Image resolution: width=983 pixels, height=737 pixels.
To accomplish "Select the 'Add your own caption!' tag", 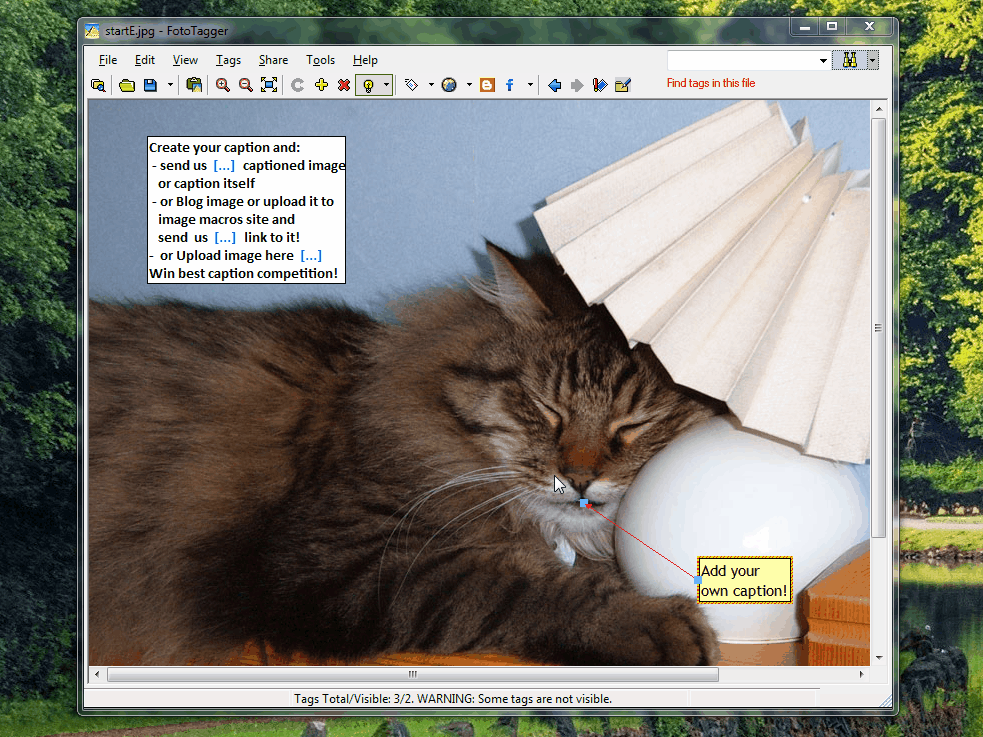I will pos(744,580).
